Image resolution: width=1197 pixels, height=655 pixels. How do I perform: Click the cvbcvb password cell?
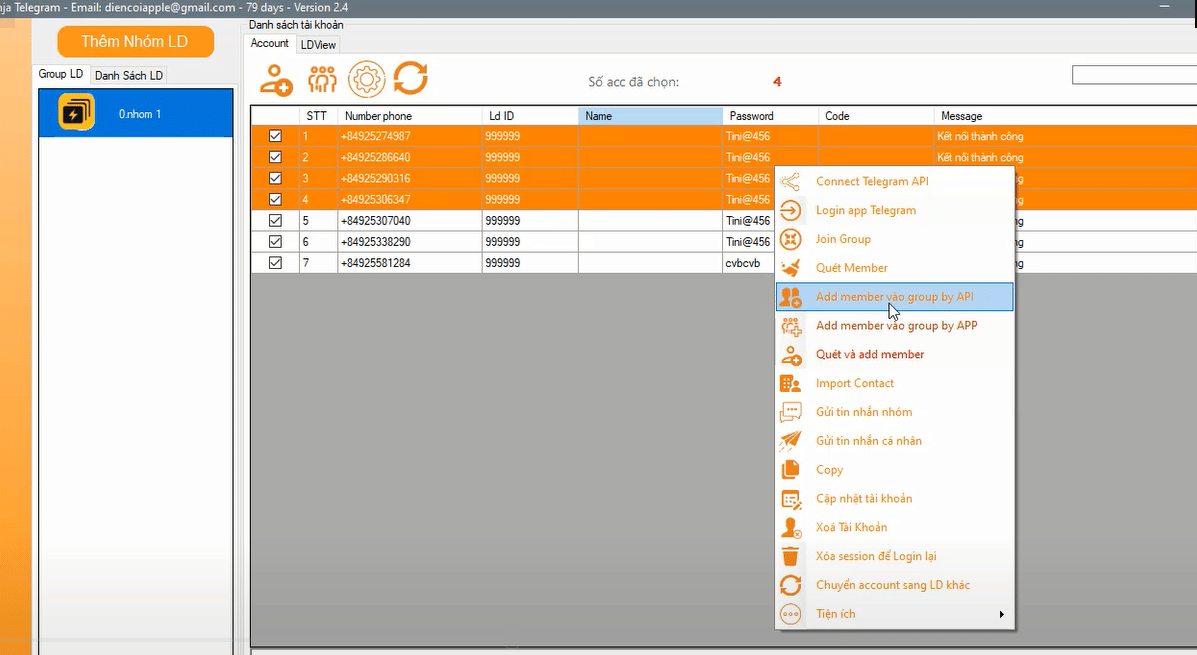tap(748, 263)
